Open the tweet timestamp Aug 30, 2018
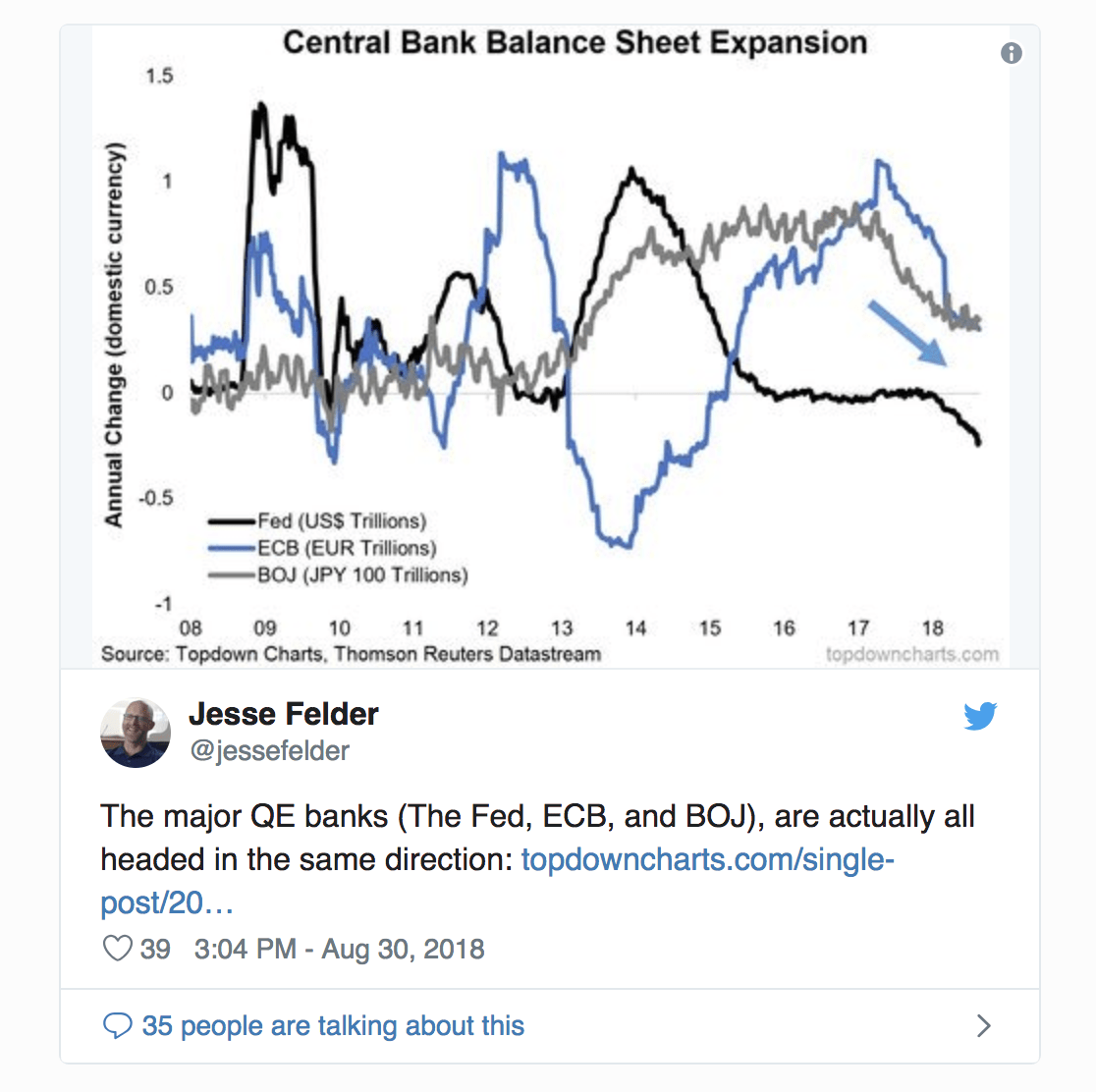The width and height of the screenshot is (1096, 1092). [x=339, y=949]
